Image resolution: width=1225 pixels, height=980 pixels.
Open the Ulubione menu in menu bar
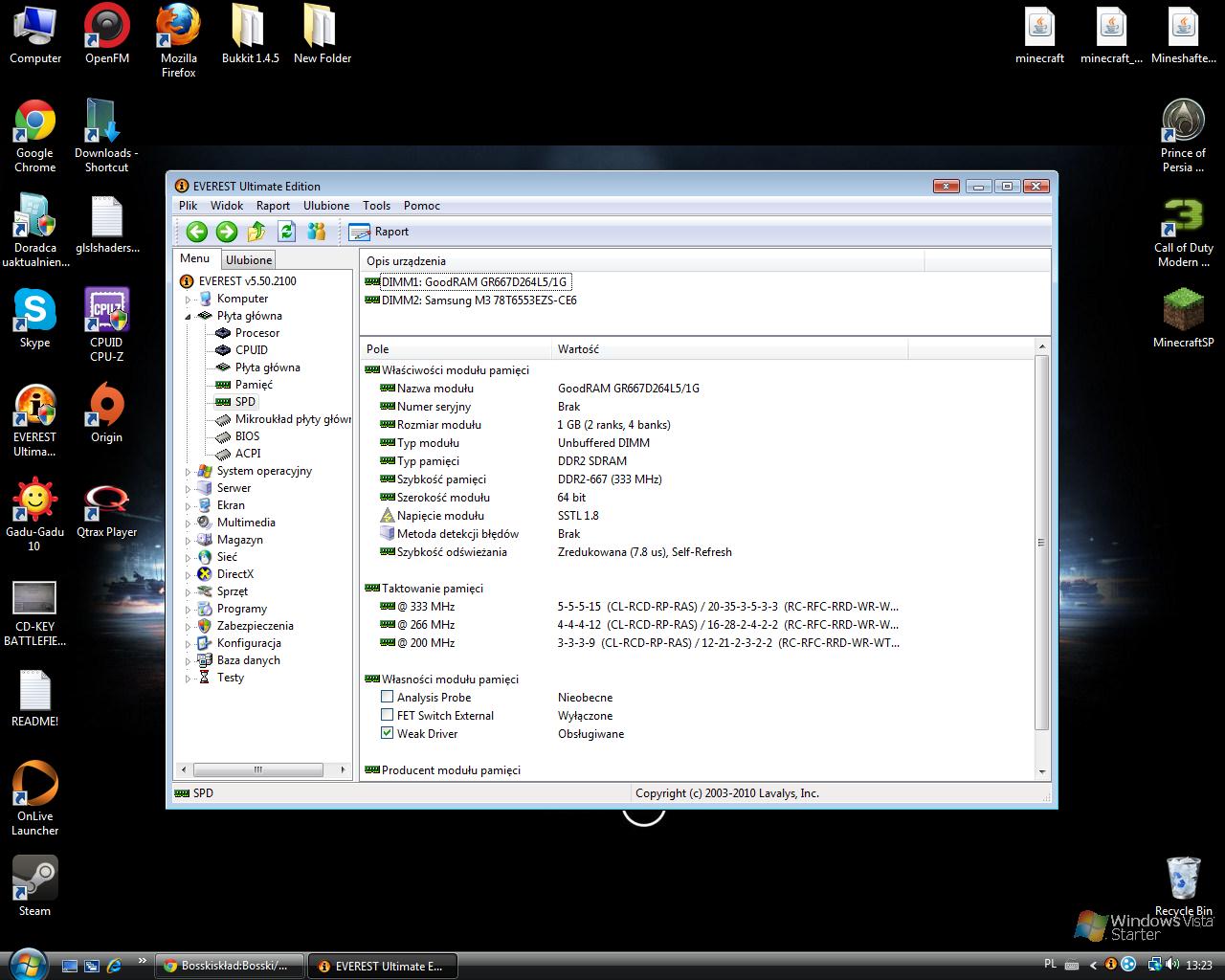point(326,206)
